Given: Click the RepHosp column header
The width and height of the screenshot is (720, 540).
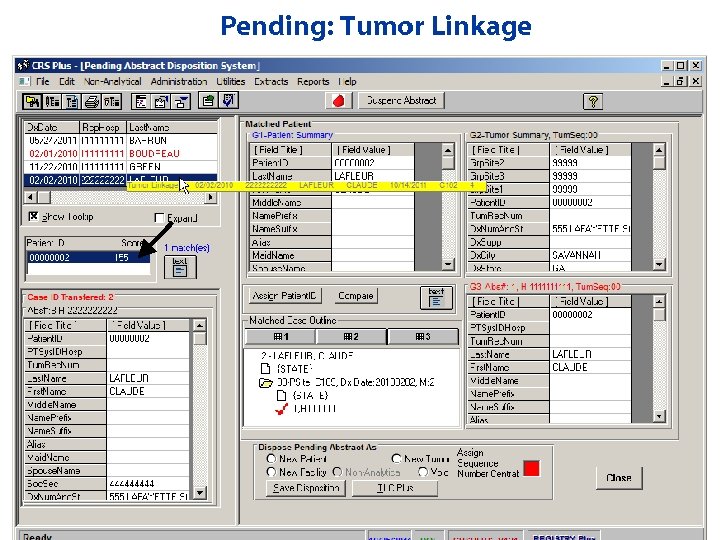Looking at the screenshot, I should point(103,127).
